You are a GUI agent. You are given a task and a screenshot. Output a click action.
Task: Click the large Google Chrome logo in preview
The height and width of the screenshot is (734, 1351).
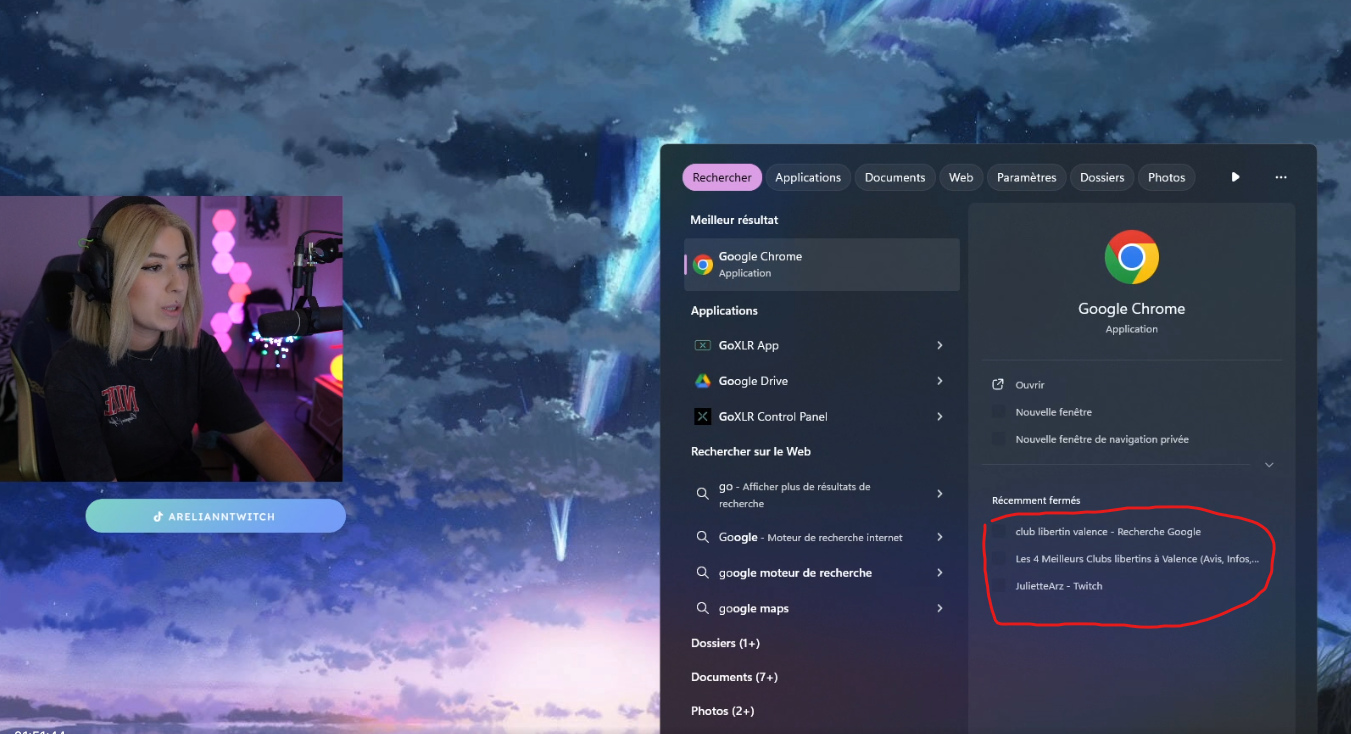tap(1131, 258)
